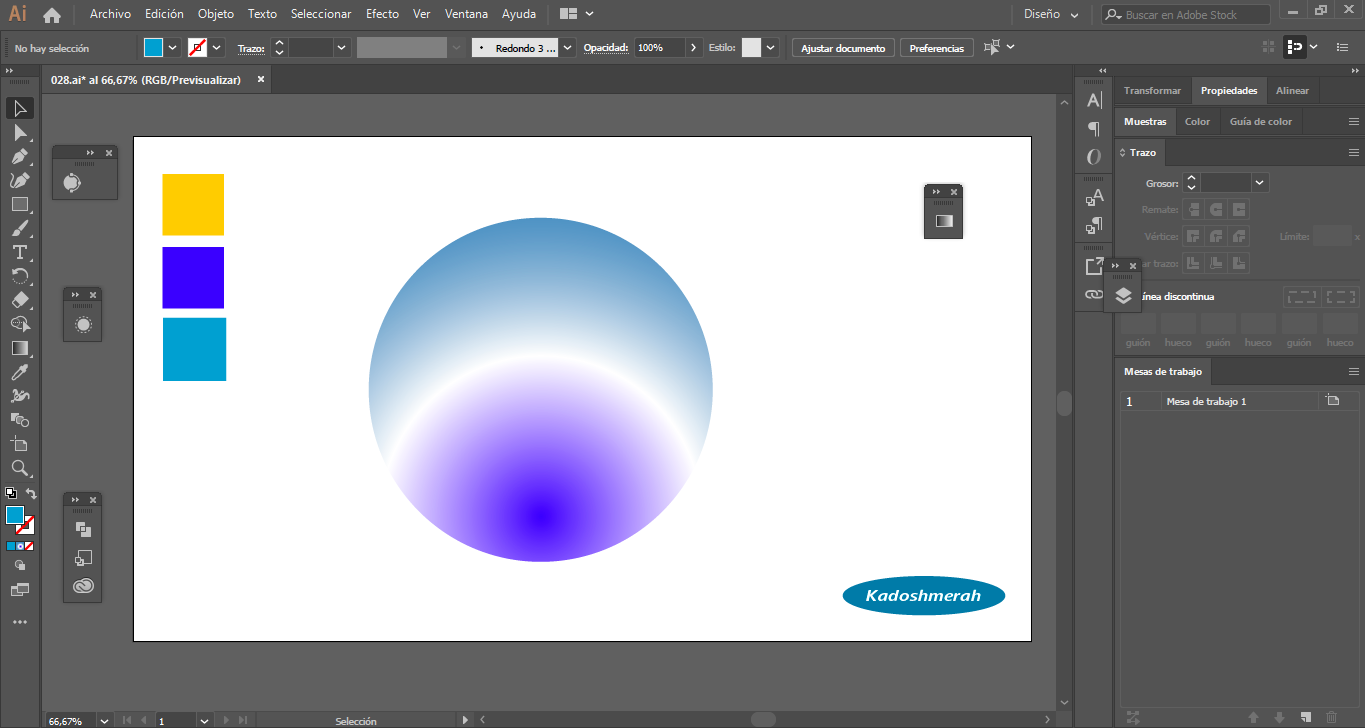Click the drawing mode icon in toolbar
1365x728 pixels.
[20, 565]
